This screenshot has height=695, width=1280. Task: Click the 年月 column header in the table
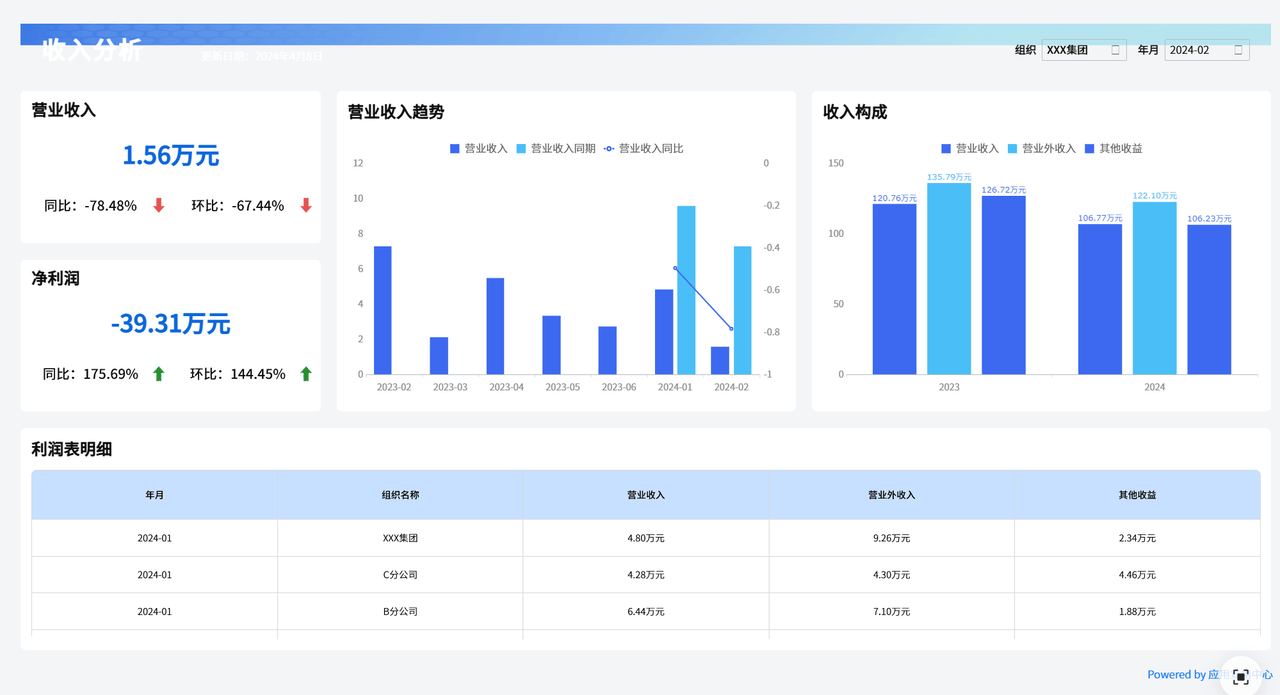154,495
